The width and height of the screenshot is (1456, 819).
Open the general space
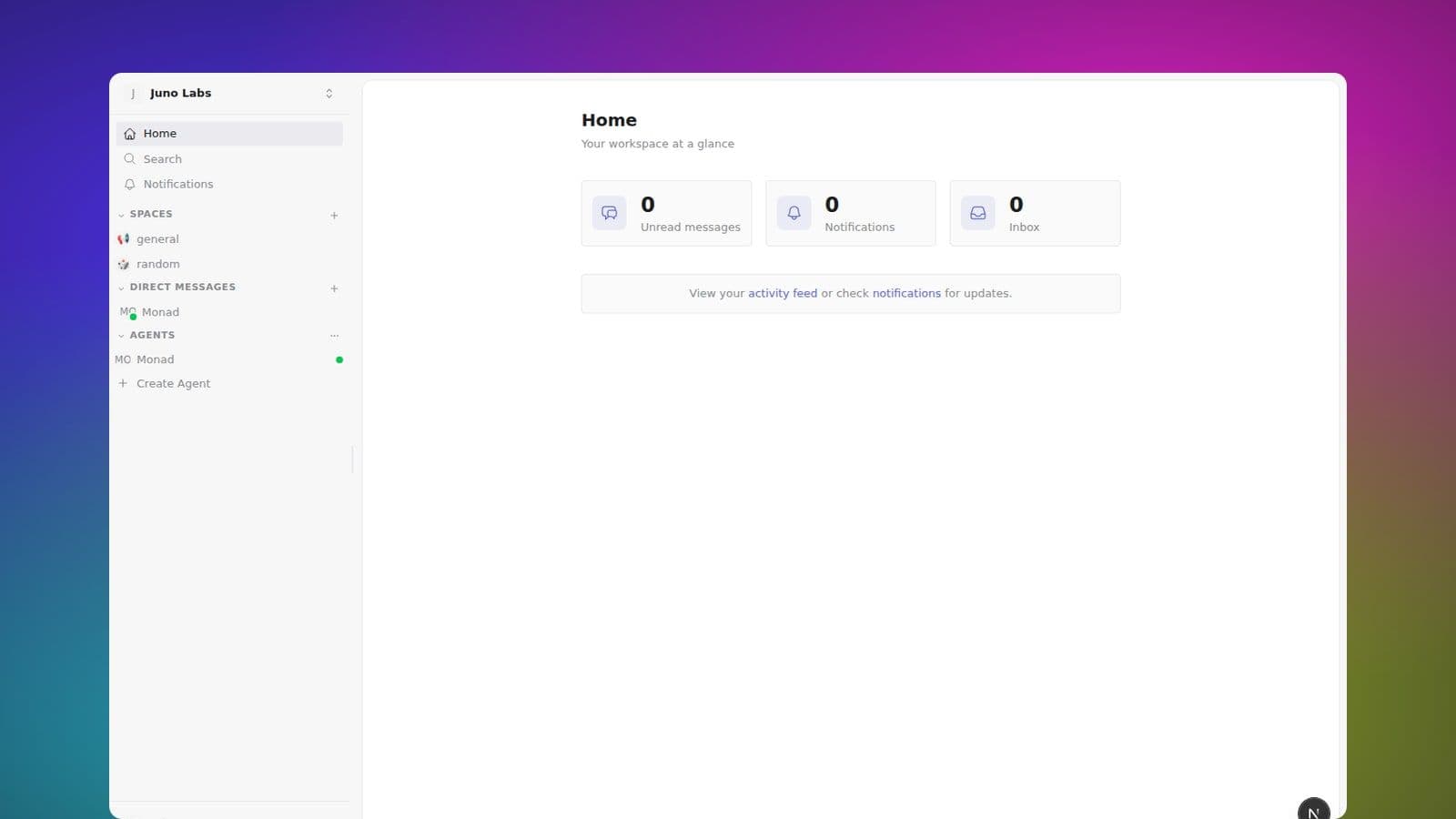229,239
